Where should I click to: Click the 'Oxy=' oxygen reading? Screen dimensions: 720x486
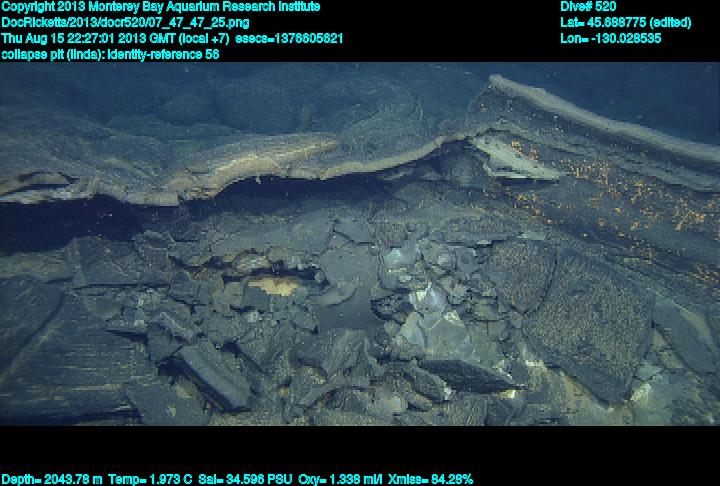tap(340, 480)
